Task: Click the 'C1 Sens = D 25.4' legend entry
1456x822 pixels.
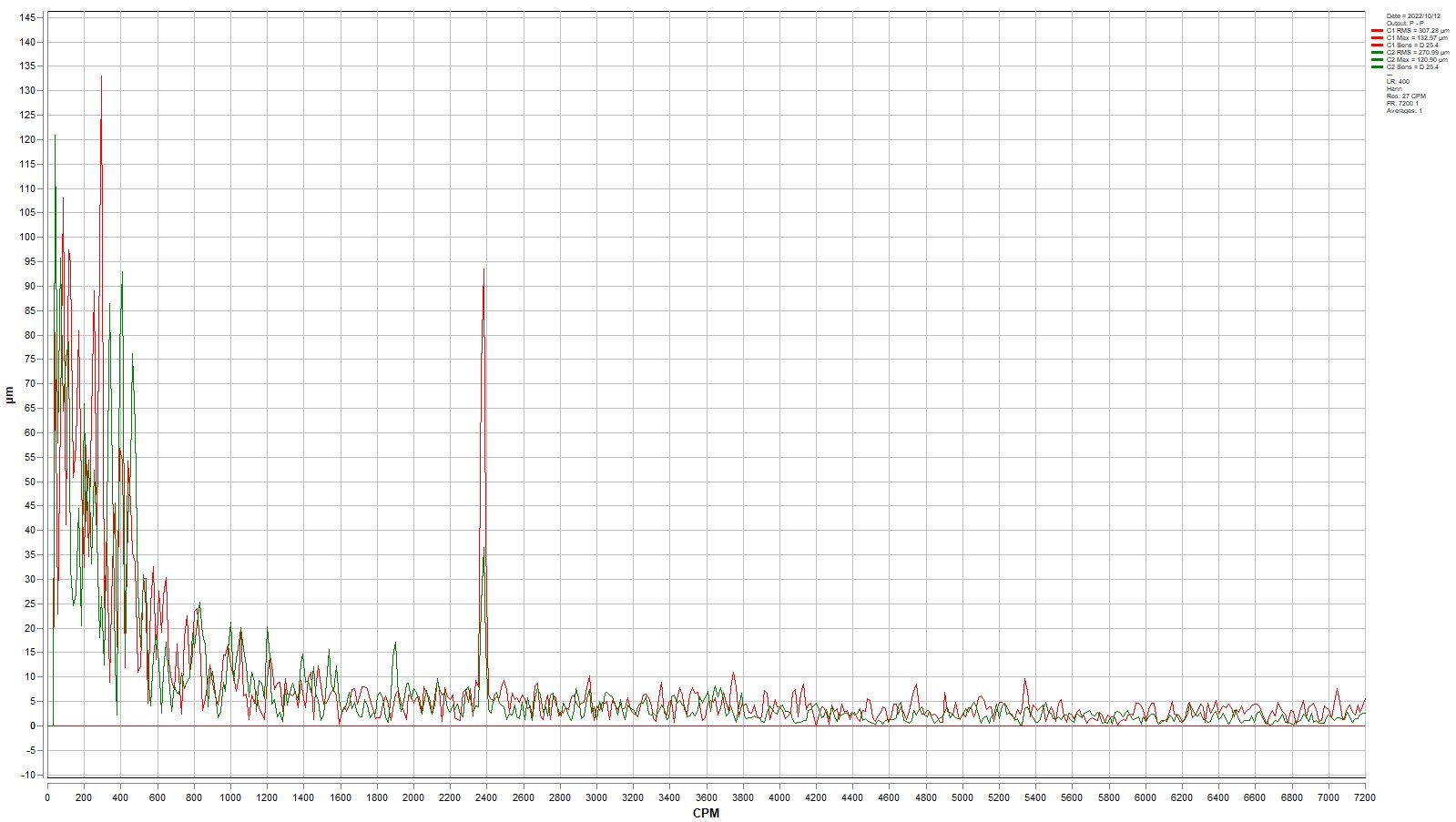Action: [1412, 46]
